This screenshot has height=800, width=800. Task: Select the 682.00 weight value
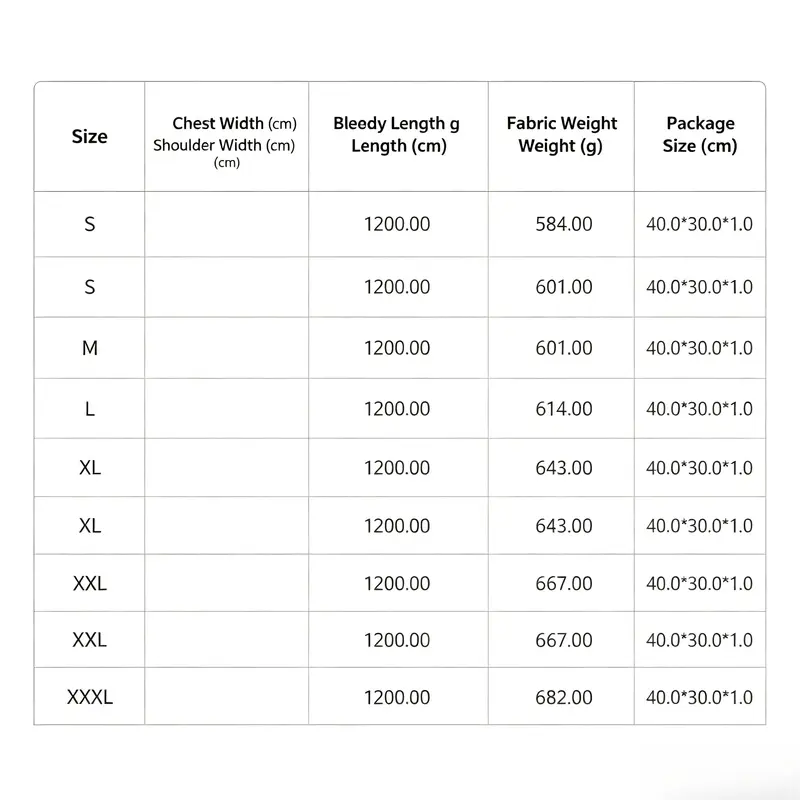click(564, 697)
